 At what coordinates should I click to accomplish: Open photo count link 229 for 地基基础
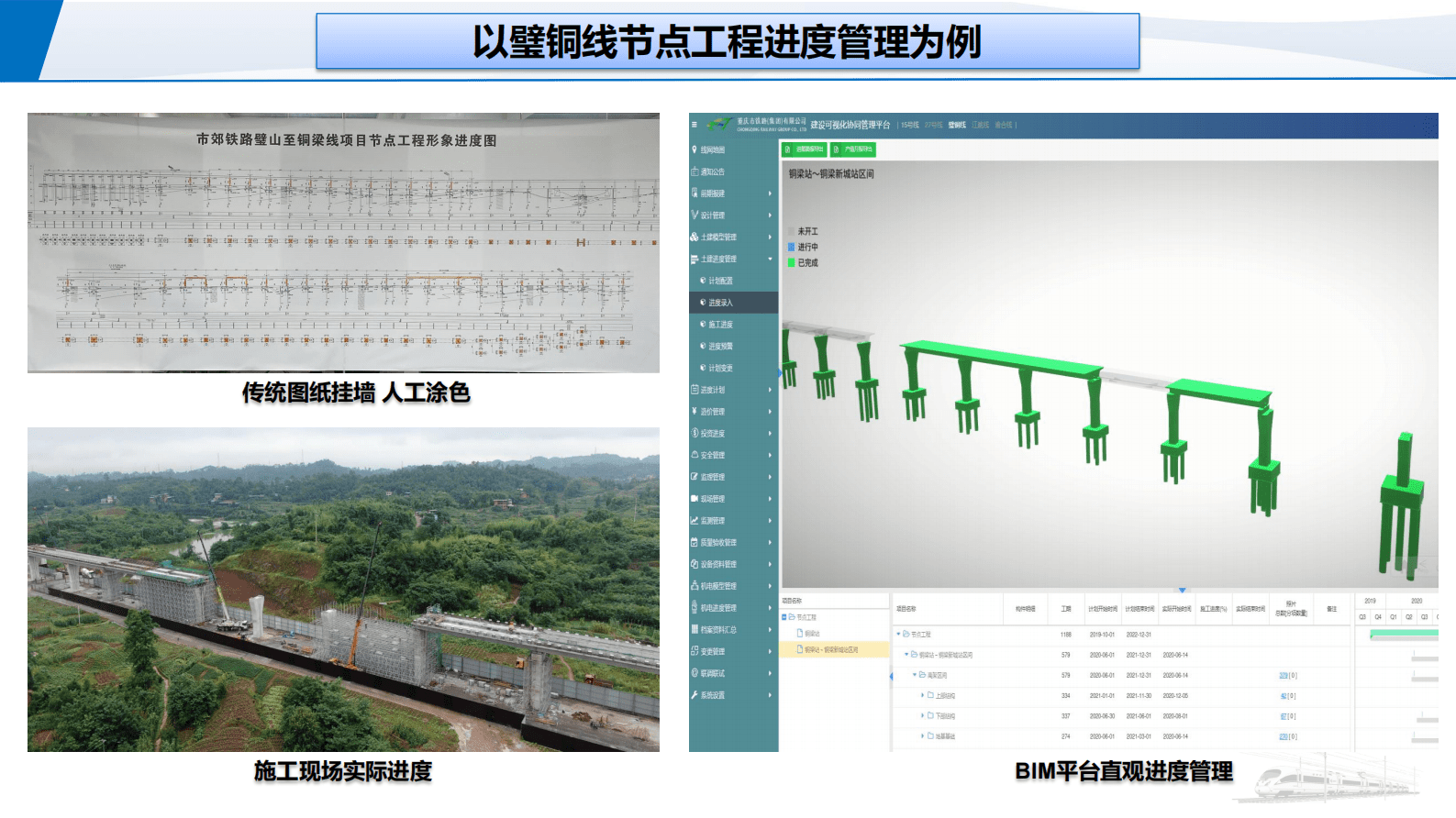click(1284, 736)
